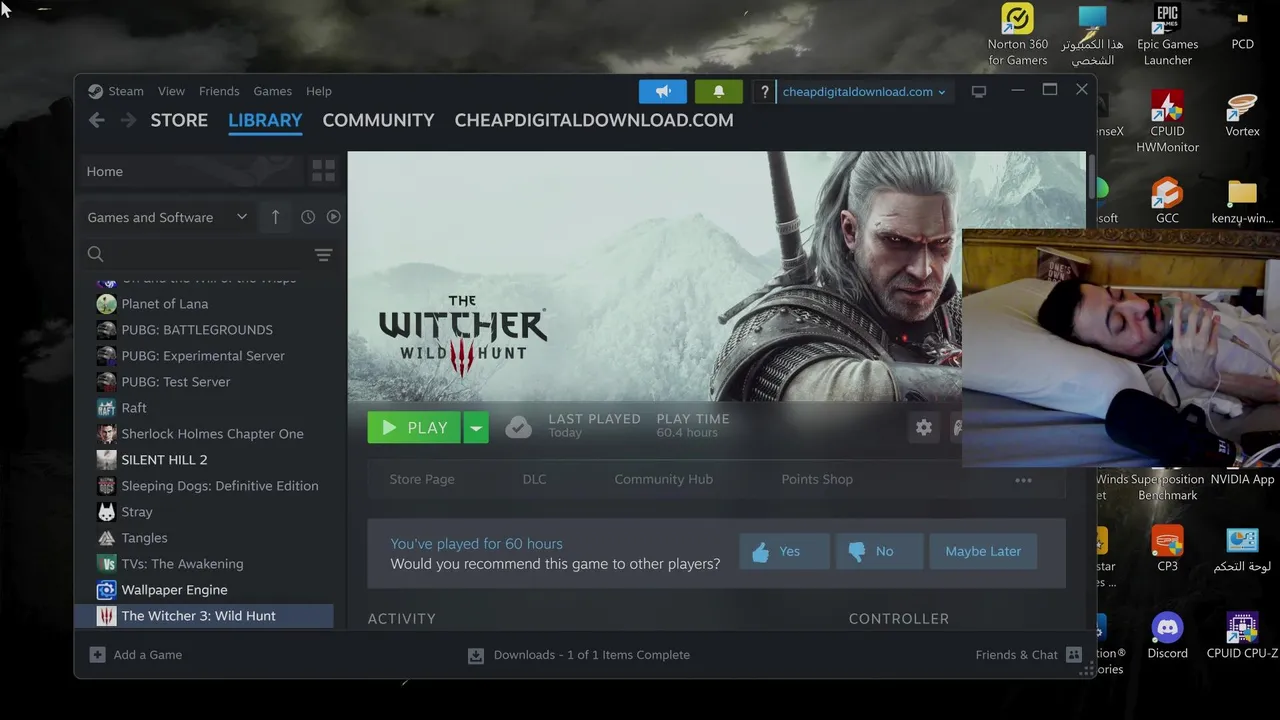Open the three-dots more links menu
The image size is (1280, 720).
coord(1023,480)
